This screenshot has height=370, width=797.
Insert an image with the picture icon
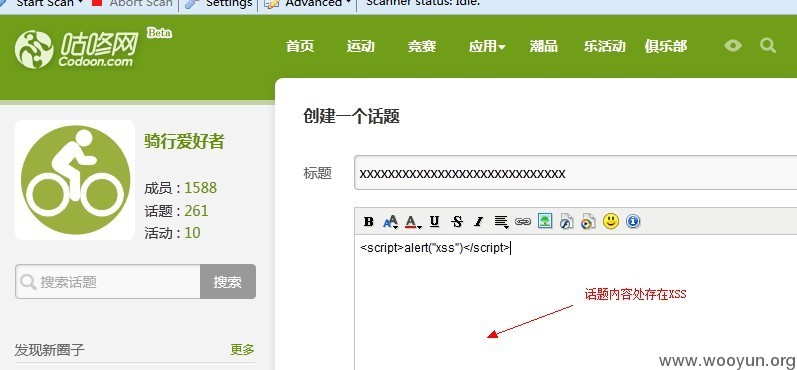pyautogui.click(x=545, y=221)
